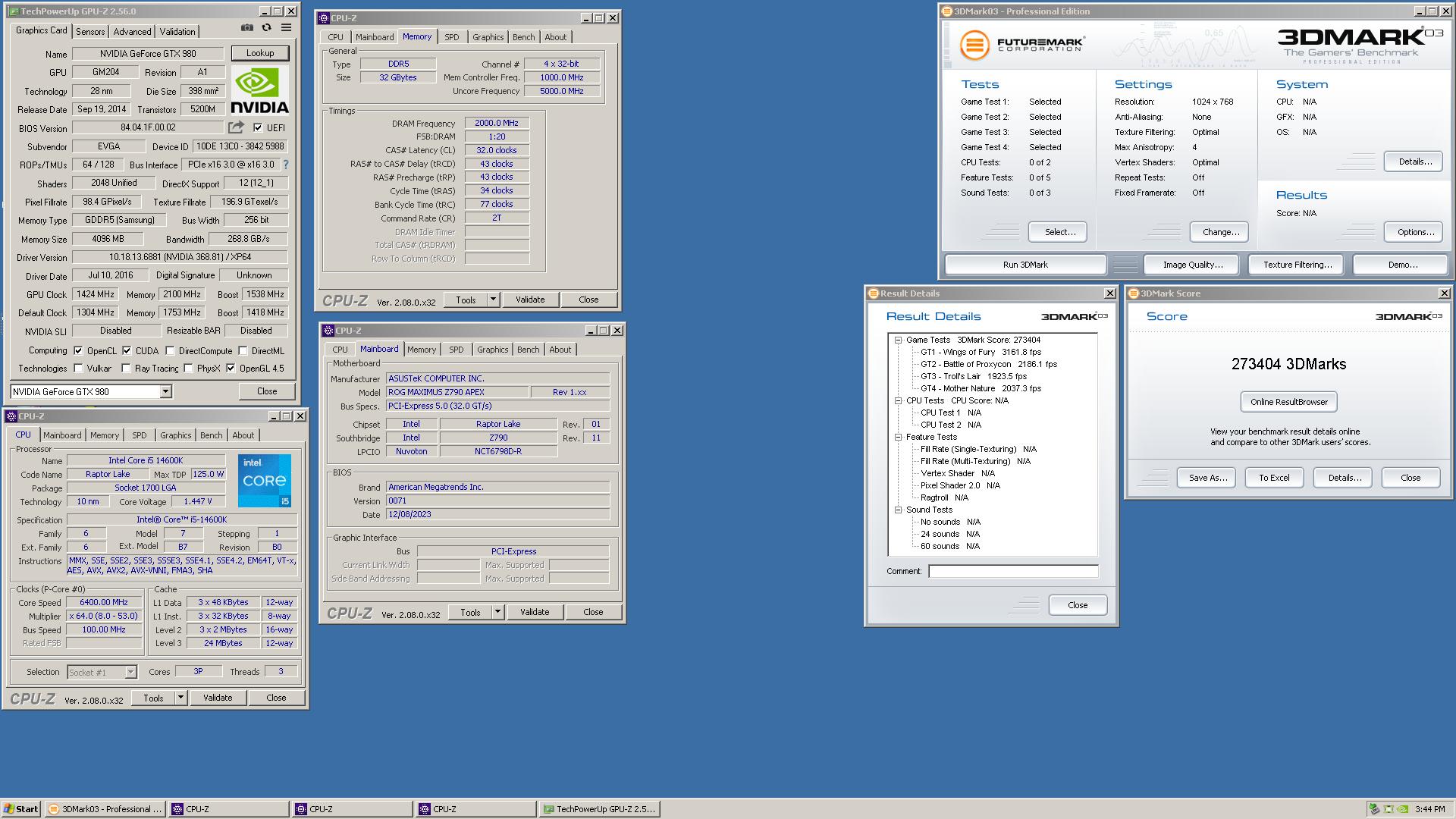Toggle the PhysX checkbox
Viewport: 1456px width, 819px height.
(x=188, y=369)
